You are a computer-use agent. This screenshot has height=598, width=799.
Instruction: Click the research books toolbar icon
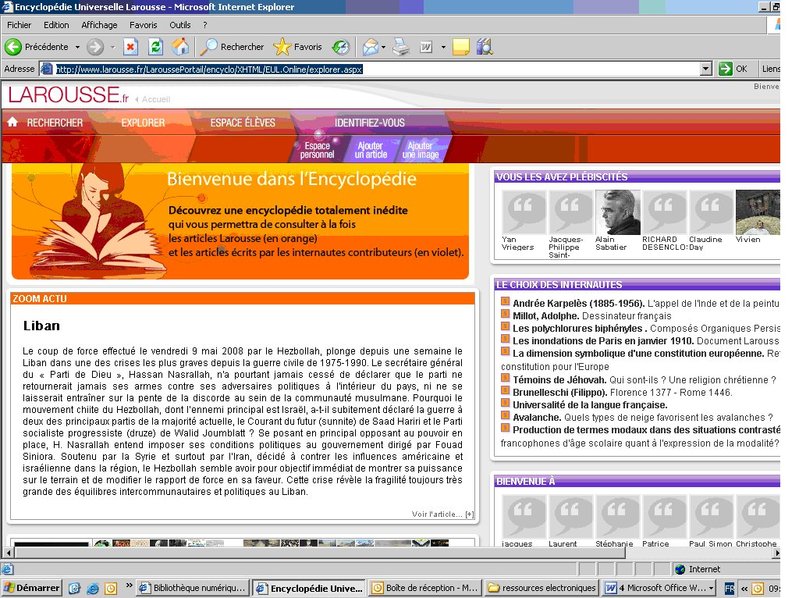click(x=485, y=47)
